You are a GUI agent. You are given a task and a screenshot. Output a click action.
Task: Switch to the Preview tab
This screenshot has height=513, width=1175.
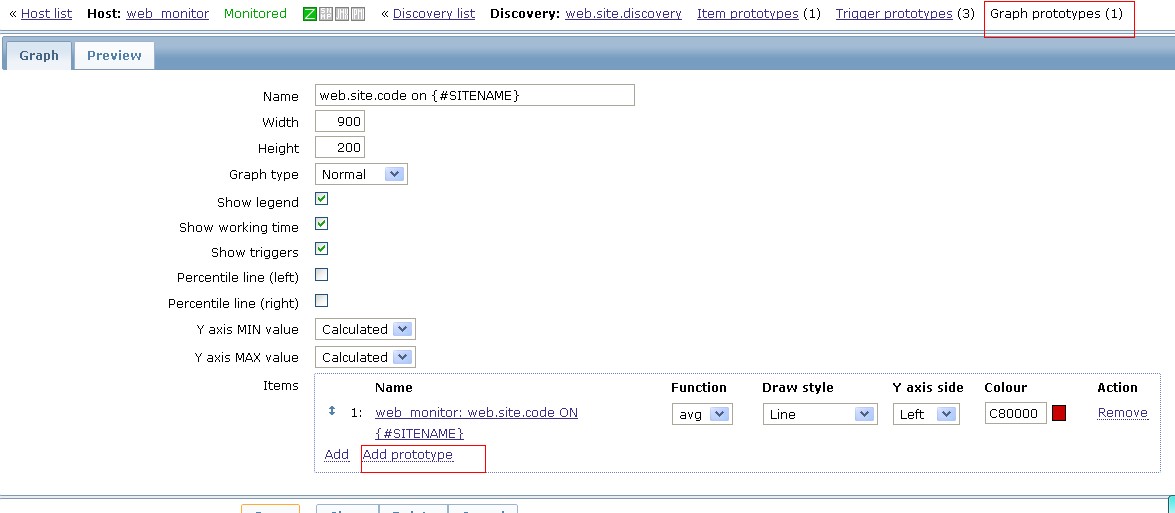point(114,55)
